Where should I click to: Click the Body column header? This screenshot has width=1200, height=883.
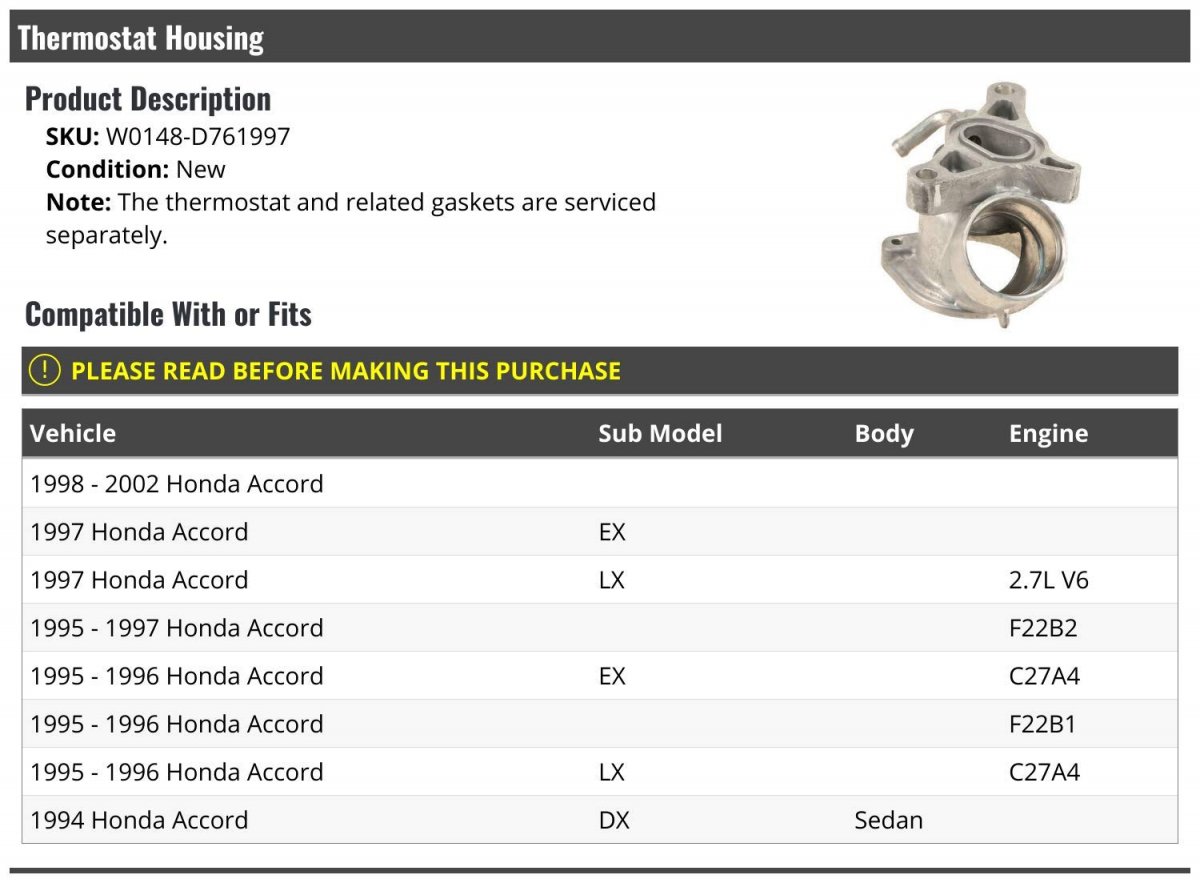click(884, 434)
